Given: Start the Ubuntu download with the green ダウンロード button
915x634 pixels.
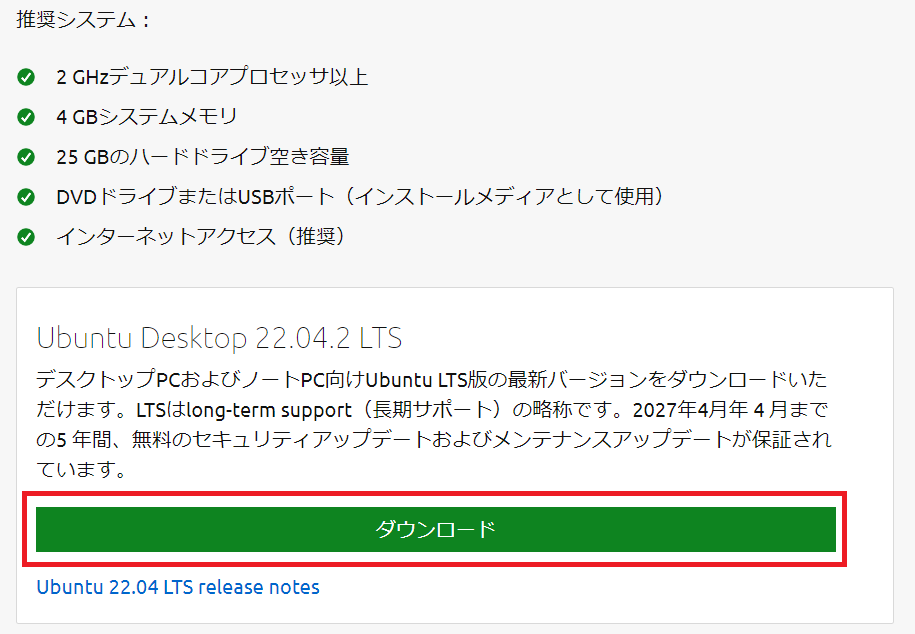Looking at the screenshot, I should [x=435, y=529].
